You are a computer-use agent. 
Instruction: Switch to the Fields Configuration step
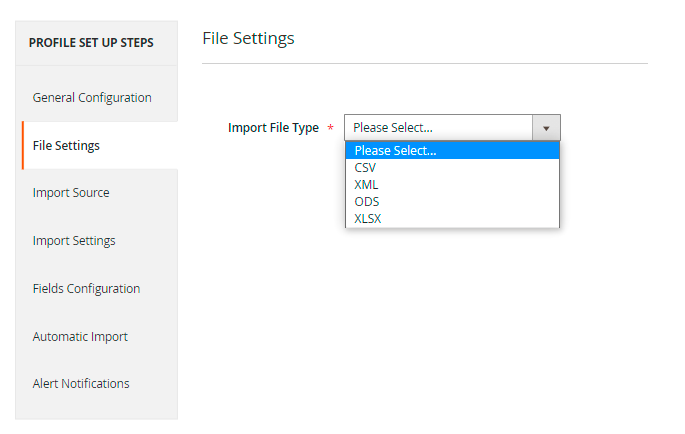tap(86, 289)
